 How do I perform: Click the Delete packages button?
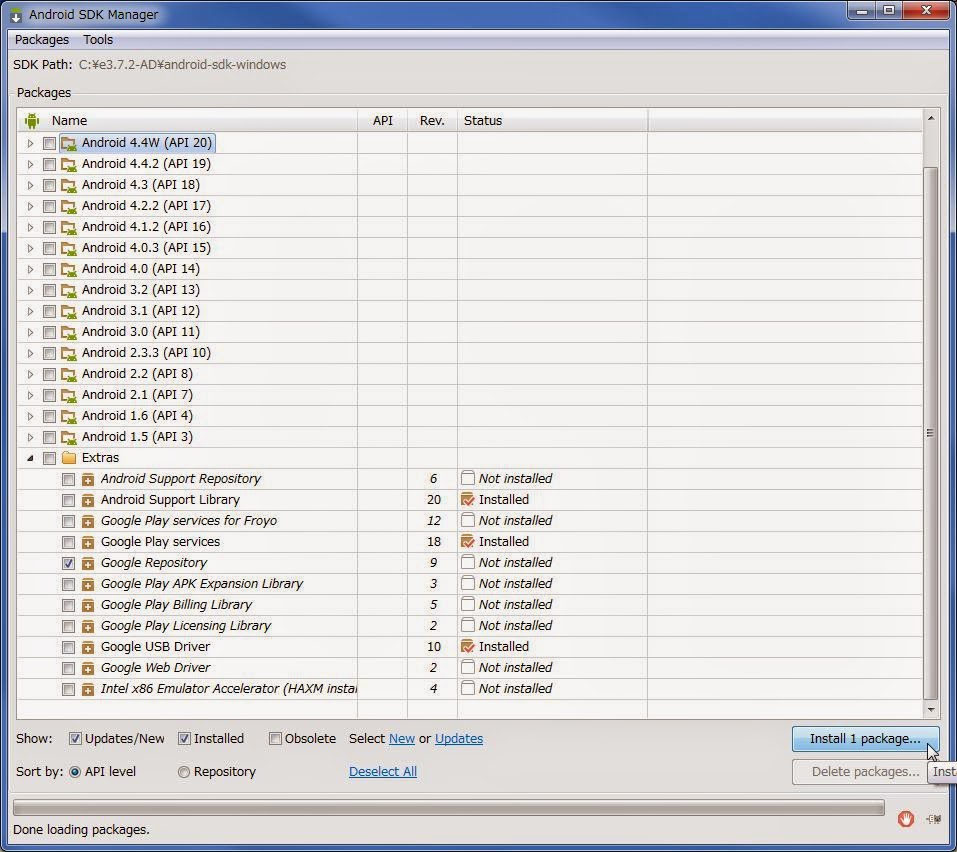865,772
